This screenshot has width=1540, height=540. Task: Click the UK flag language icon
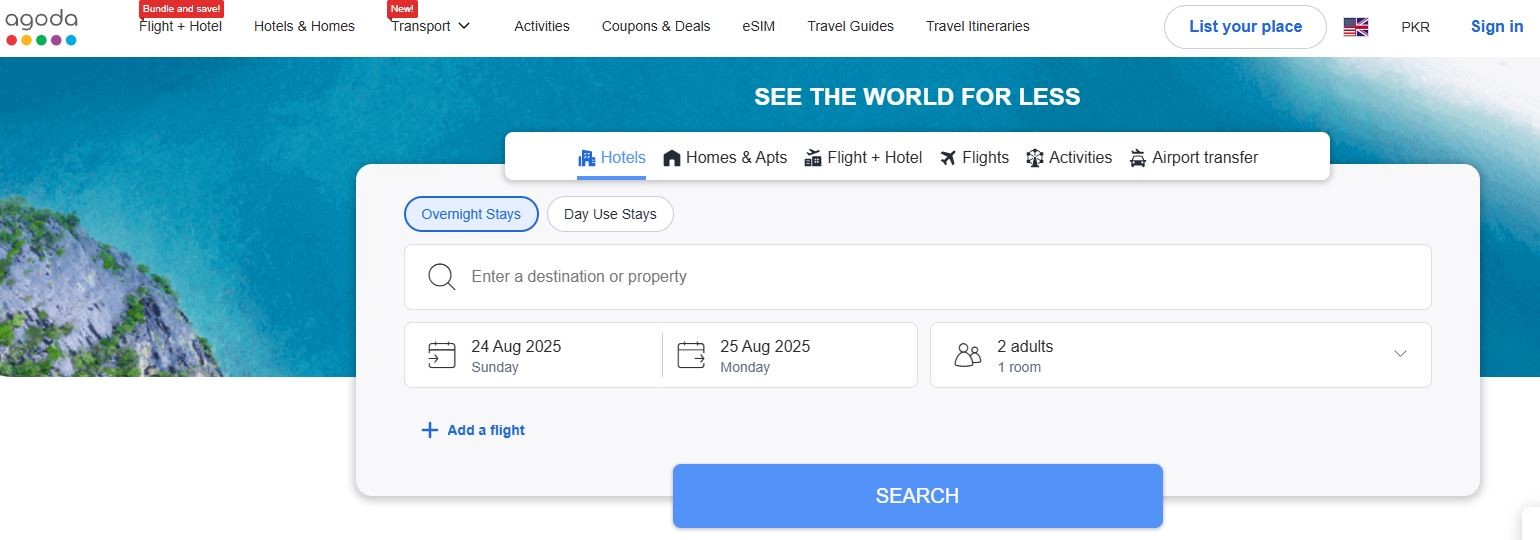1355,27
